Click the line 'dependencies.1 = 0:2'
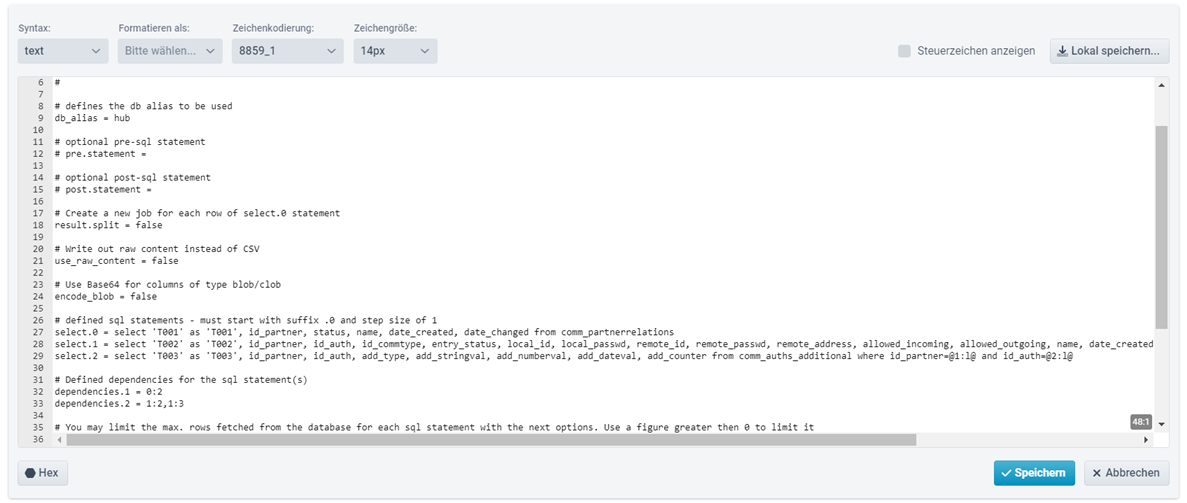Image resolution: width=1187 pixels, height=503 pixels. tap(108, 392)
